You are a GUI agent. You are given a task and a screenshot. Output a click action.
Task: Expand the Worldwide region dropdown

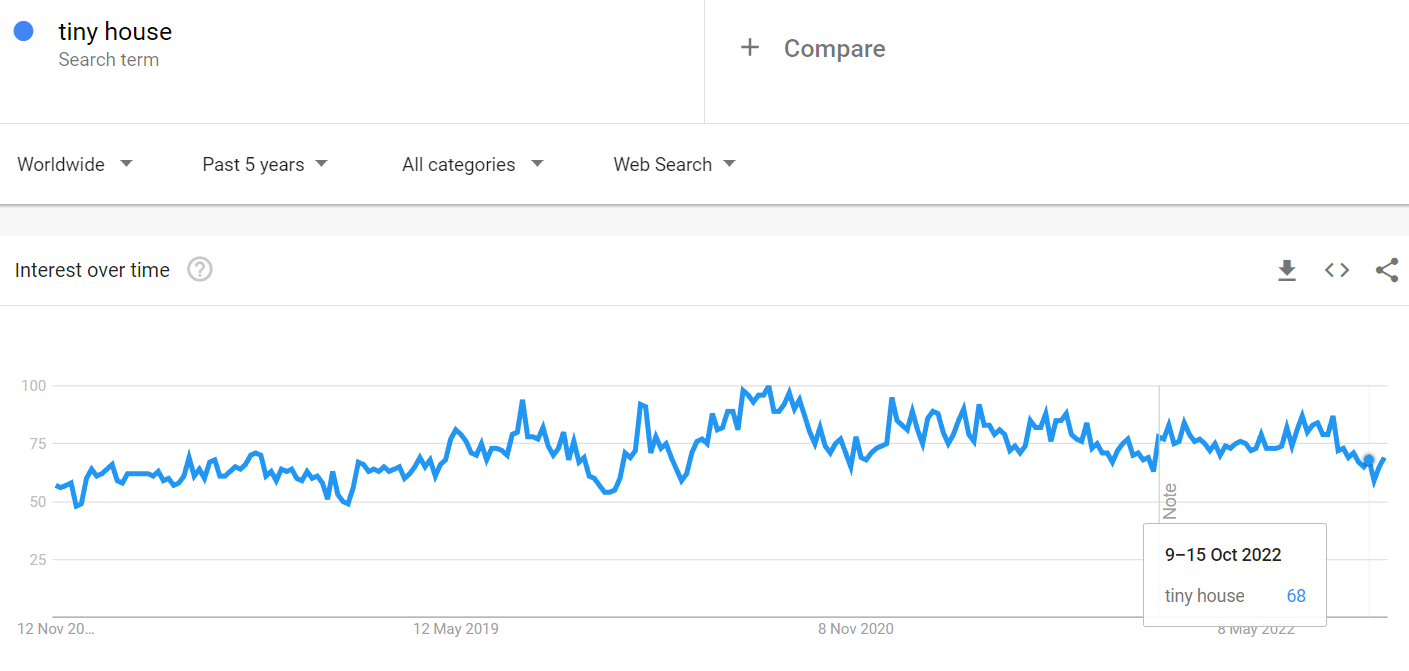point(75,164)
